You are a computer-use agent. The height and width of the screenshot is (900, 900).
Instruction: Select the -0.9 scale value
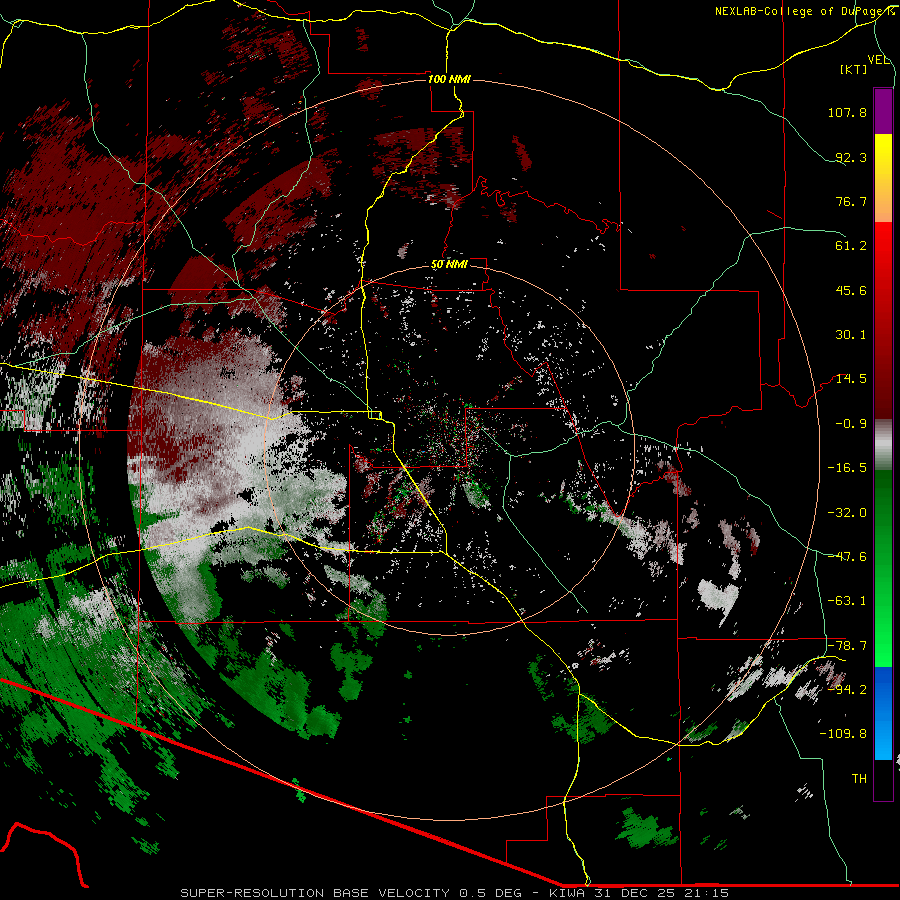pos(851,424)
